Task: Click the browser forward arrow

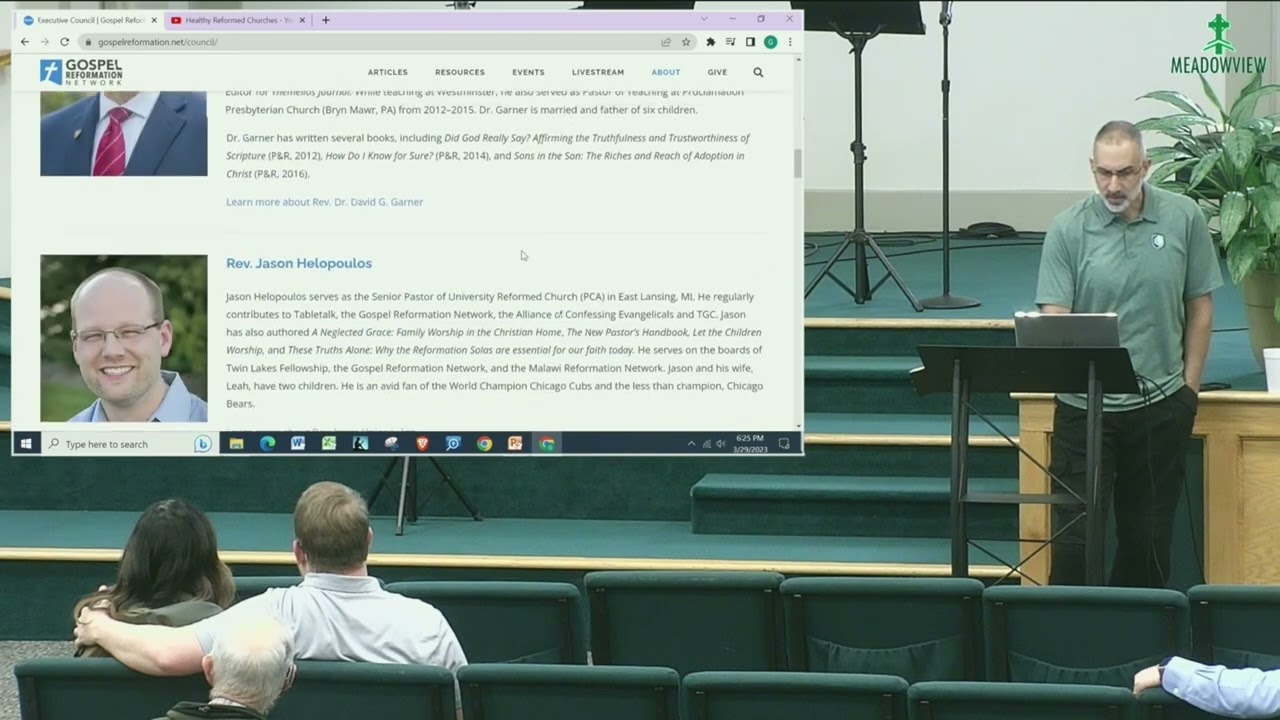Action: (44, 42)
